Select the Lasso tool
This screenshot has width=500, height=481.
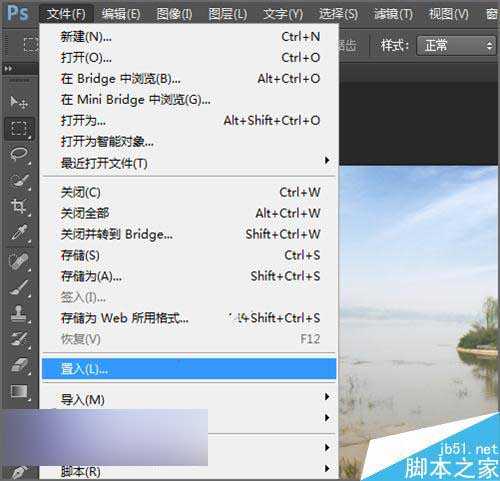point(19,154)
